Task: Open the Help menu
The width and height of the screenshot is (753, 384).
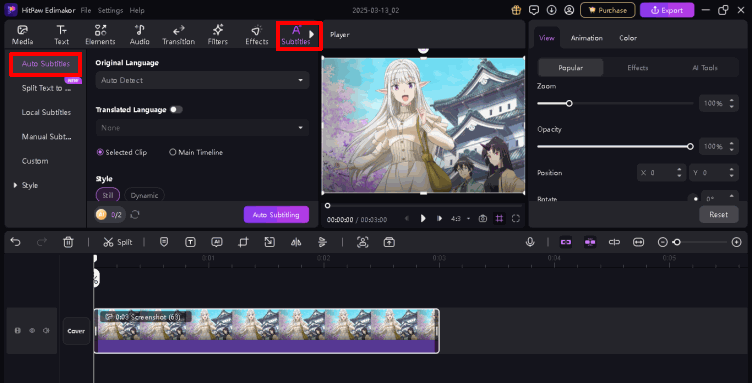Action: coord(137,10)
